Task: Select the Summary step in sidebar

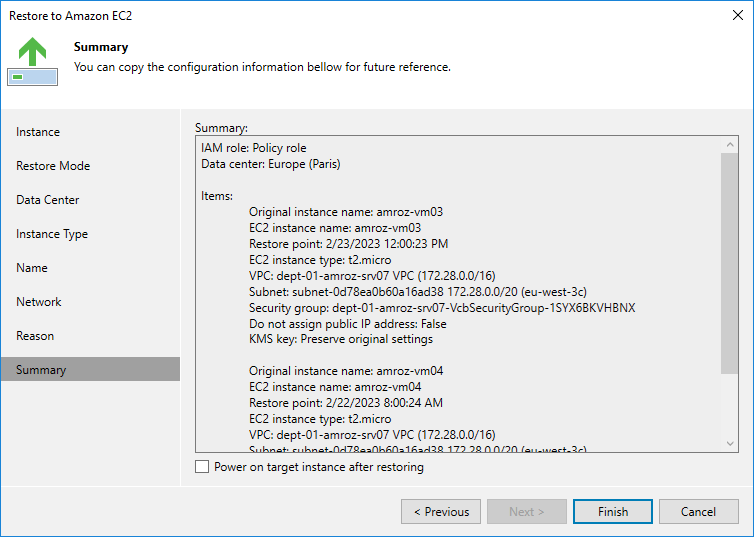Action: click(41, 370)
